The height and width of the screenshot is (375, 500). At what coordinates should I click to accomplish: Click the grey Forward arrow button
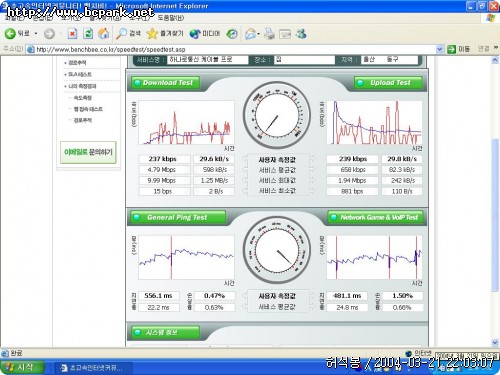point(49,34)
